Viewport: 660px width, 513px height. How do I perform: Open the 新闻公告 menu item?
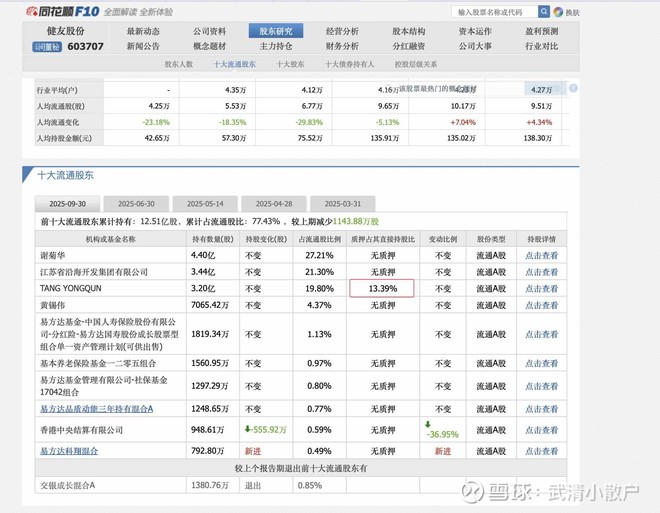tap(143, 46)
